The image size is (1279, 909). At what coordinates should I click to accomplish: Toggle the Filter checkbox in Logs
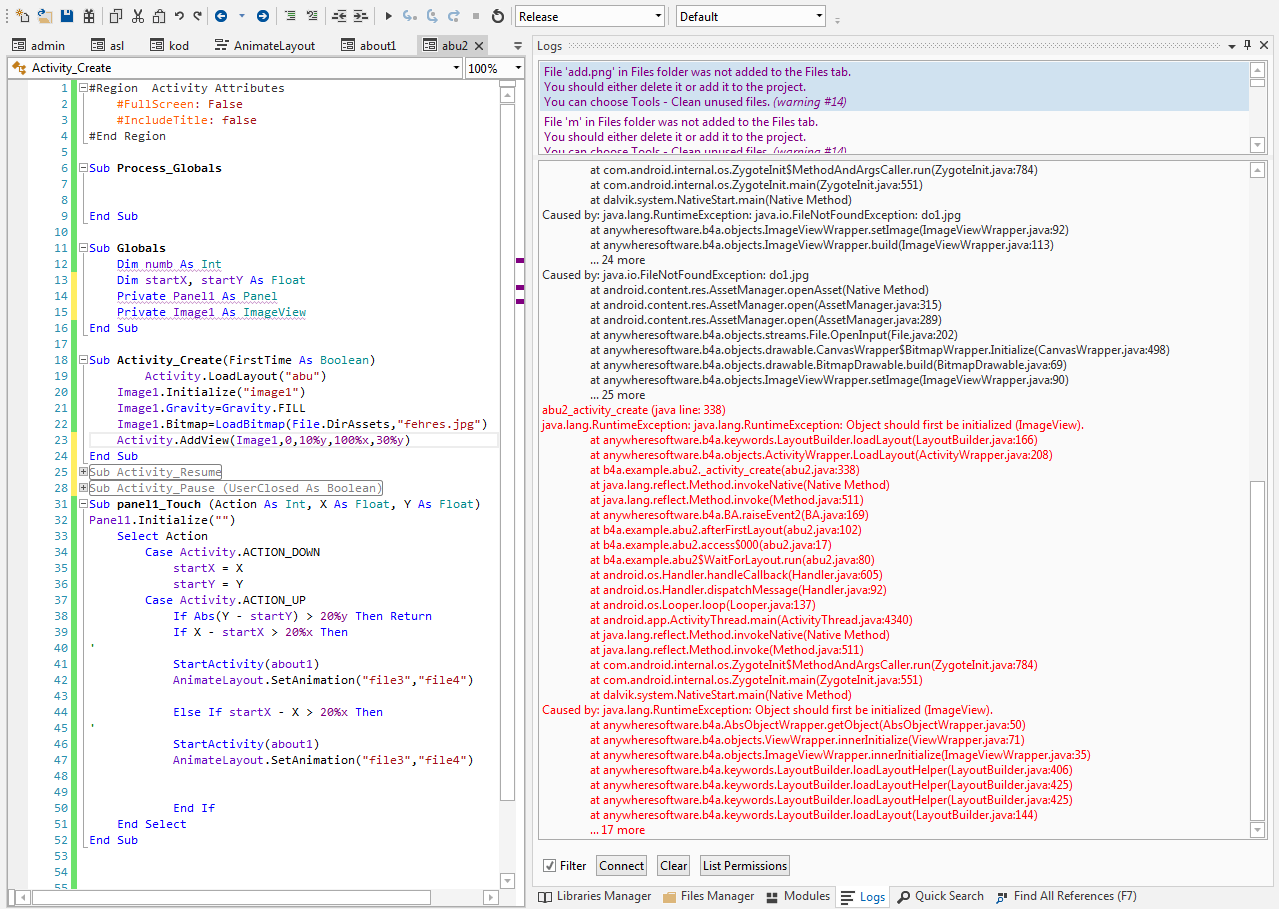(x=549, y=865)
